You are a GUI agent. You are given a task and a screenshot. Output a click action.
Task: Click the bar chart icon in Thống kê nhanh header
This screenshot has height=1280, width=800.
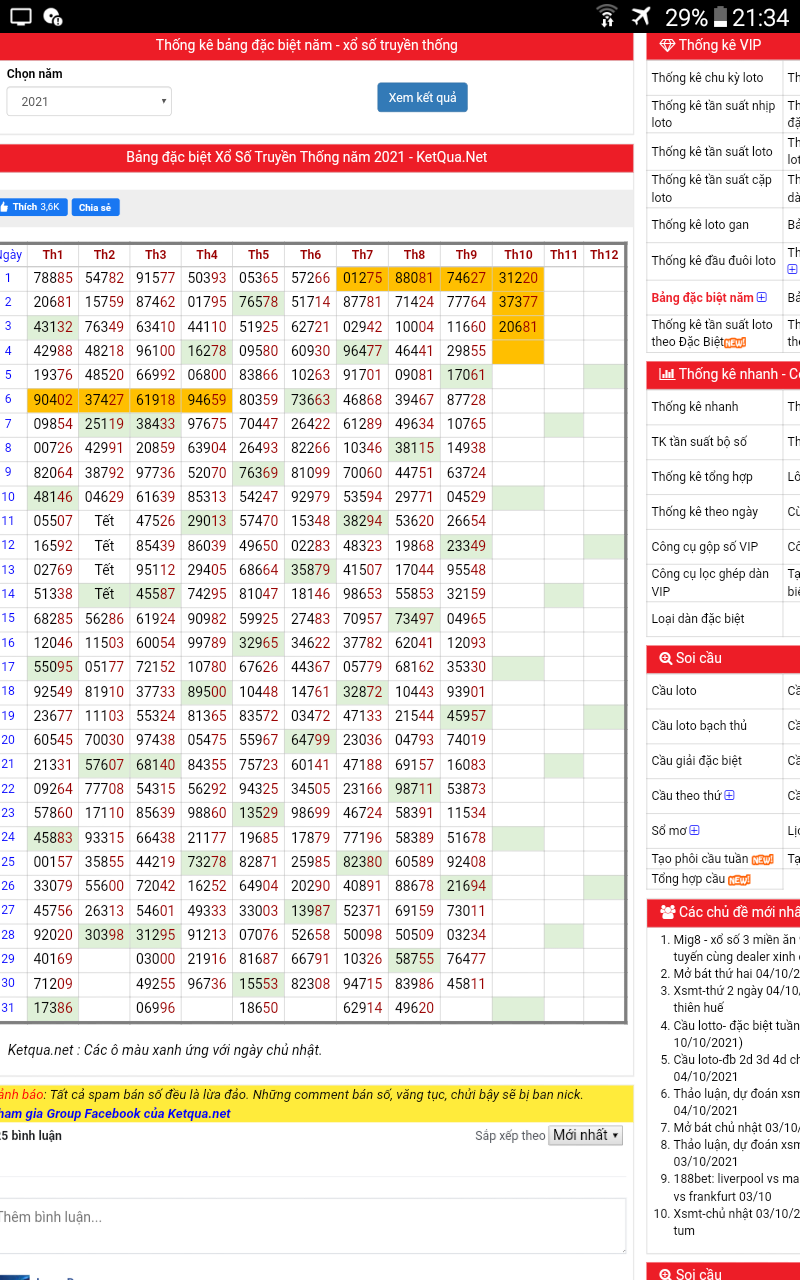pyautogui.click(x=666, y=374)
